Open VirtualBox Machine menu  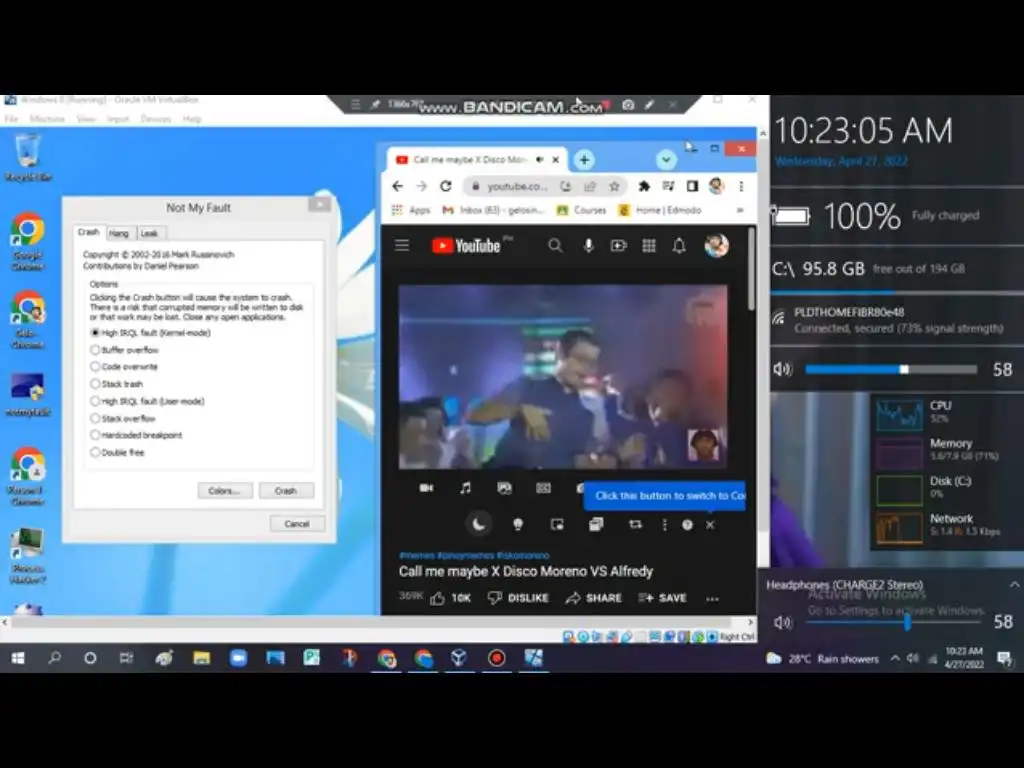tap(47, 119)
